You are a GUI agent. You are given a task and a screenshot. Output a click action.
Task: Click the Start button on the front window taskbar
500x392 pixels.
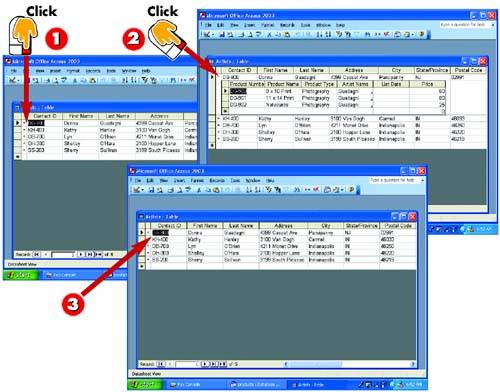(x=146, y=384)
